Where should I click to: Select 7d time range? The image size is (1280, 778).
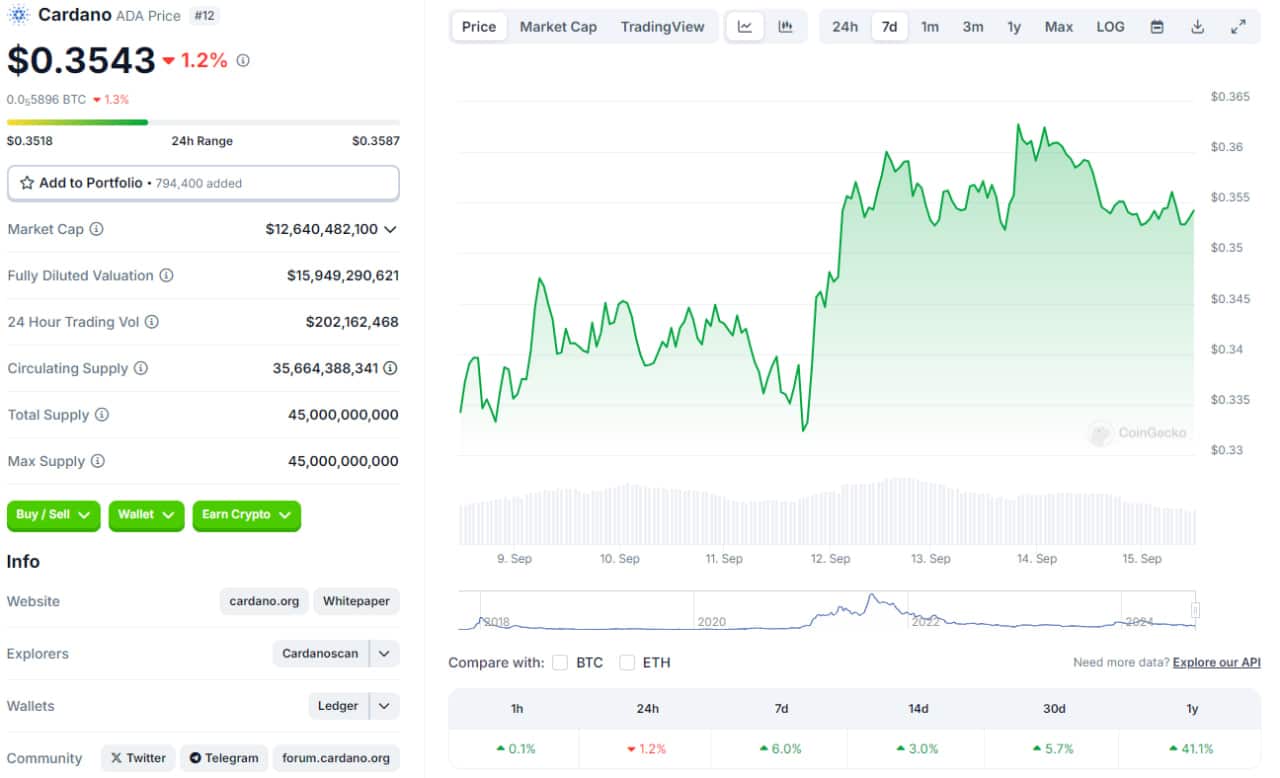[889, 27]
